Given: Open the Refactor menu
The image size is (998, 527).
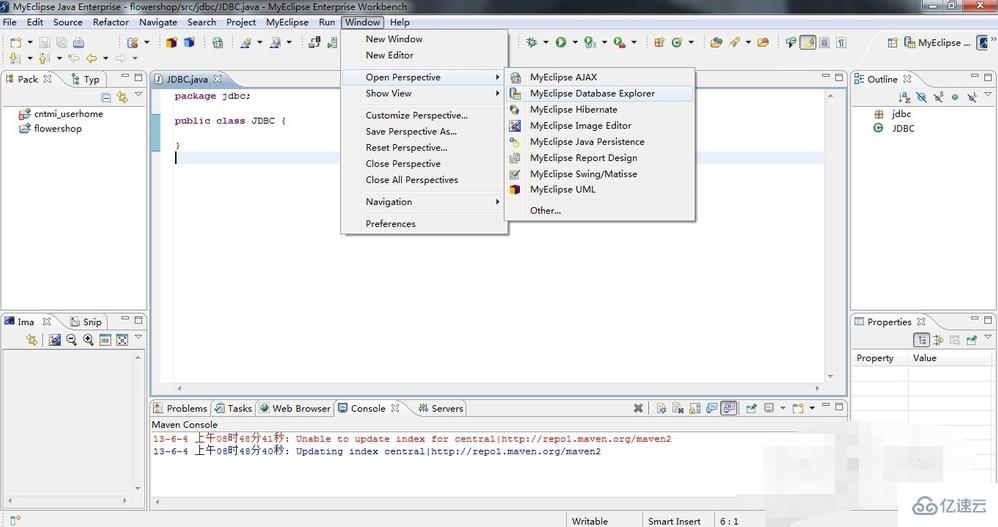Looking at the screenshot, I should pos(111,22).
